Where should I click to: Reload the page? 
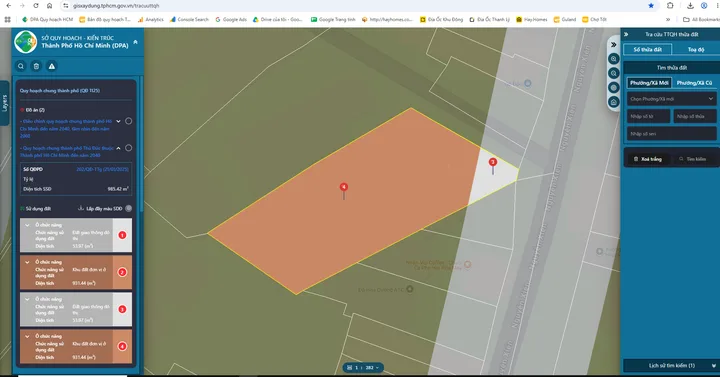pyautogui.click(x=36, y=6)
